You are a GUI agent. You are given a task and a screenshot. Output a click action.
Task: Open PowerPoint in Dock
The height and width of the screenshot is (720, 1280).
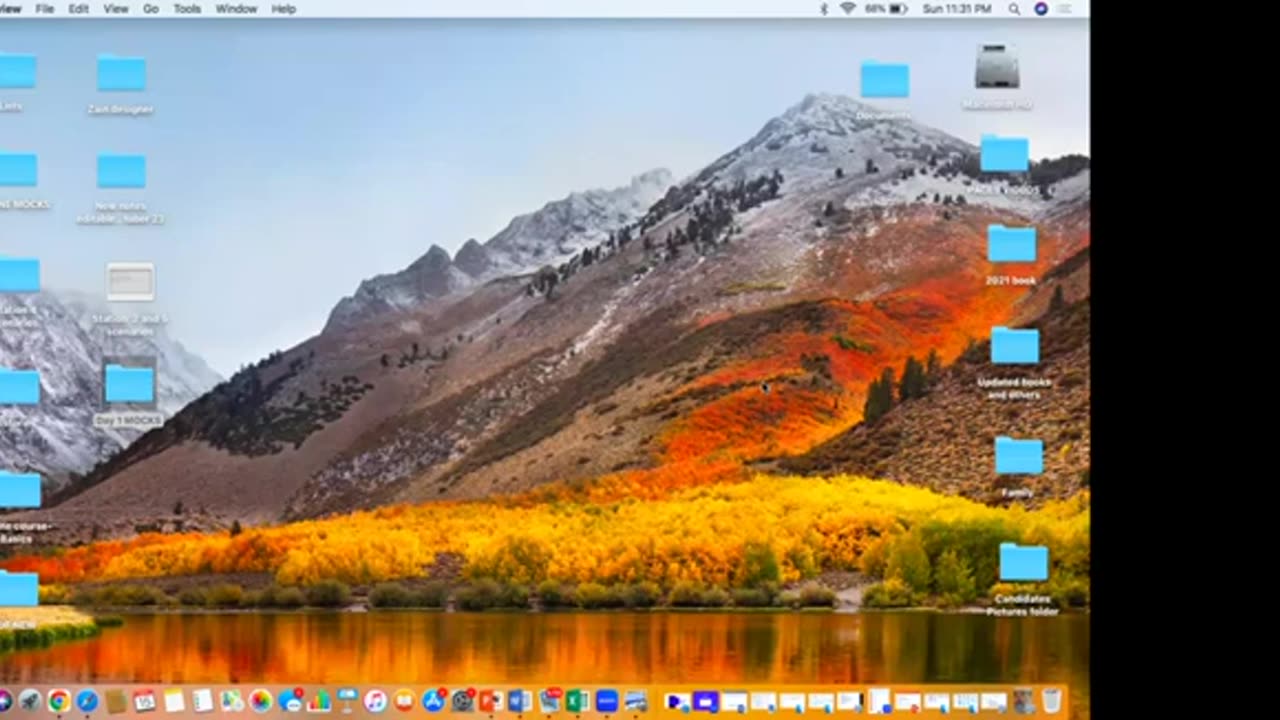[x=491, y=701]
